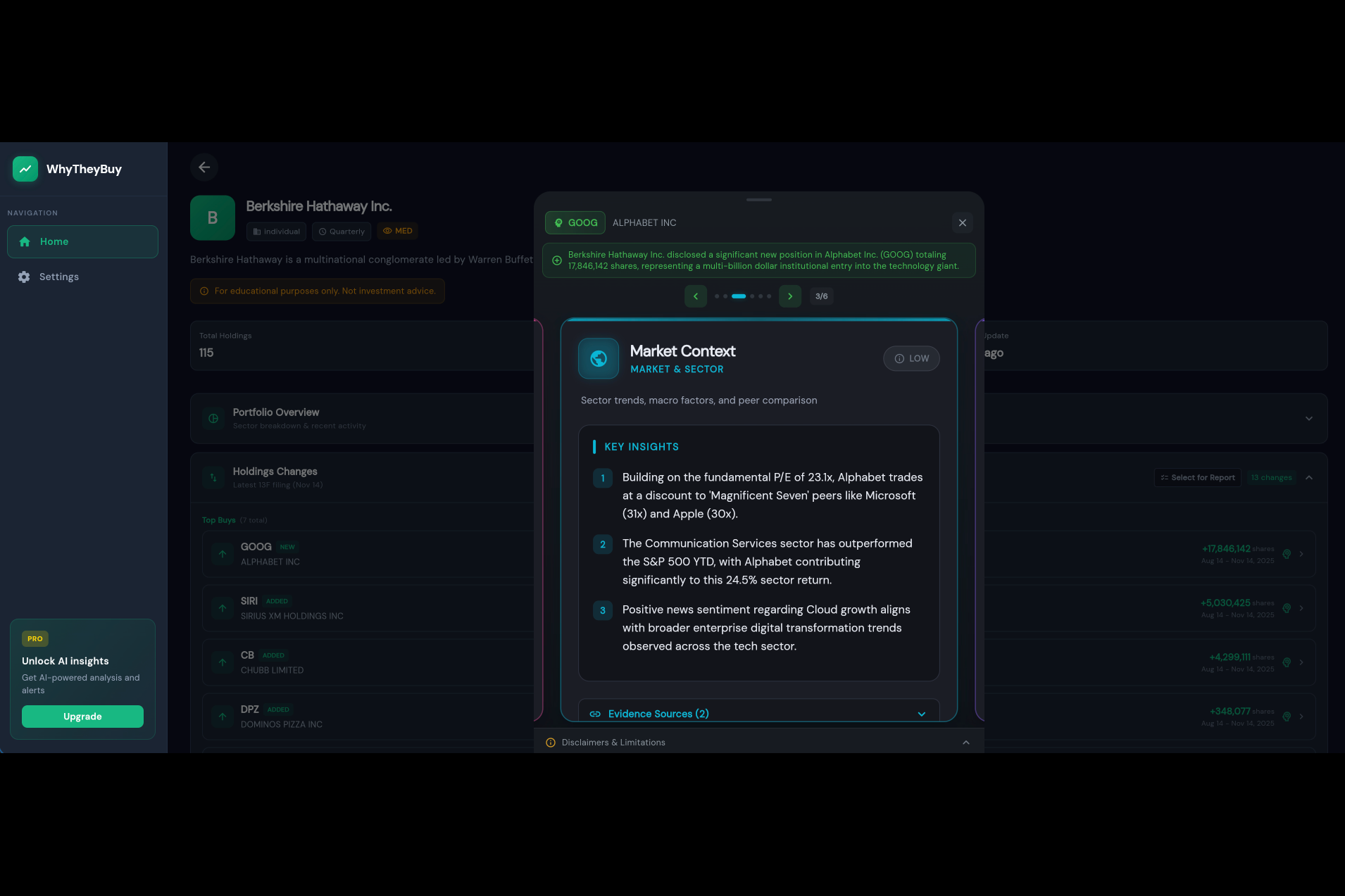Screen dimensions: 1345x896
Task: Click the Berkshire Hathaway B avatar
Action: tap(213, 218)
